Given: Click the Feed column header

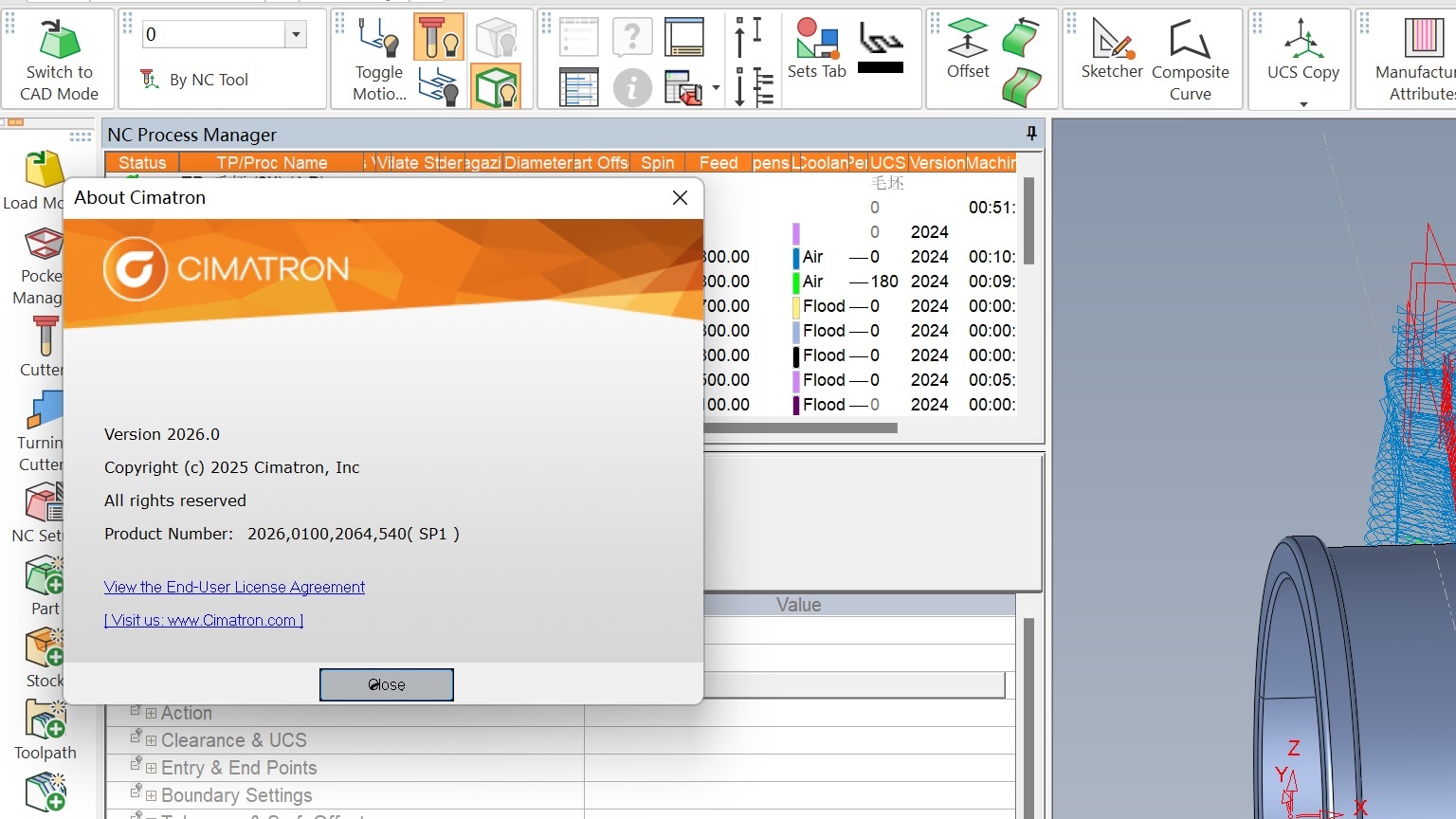Looking at the screenshot, I should tap(718, 163).
